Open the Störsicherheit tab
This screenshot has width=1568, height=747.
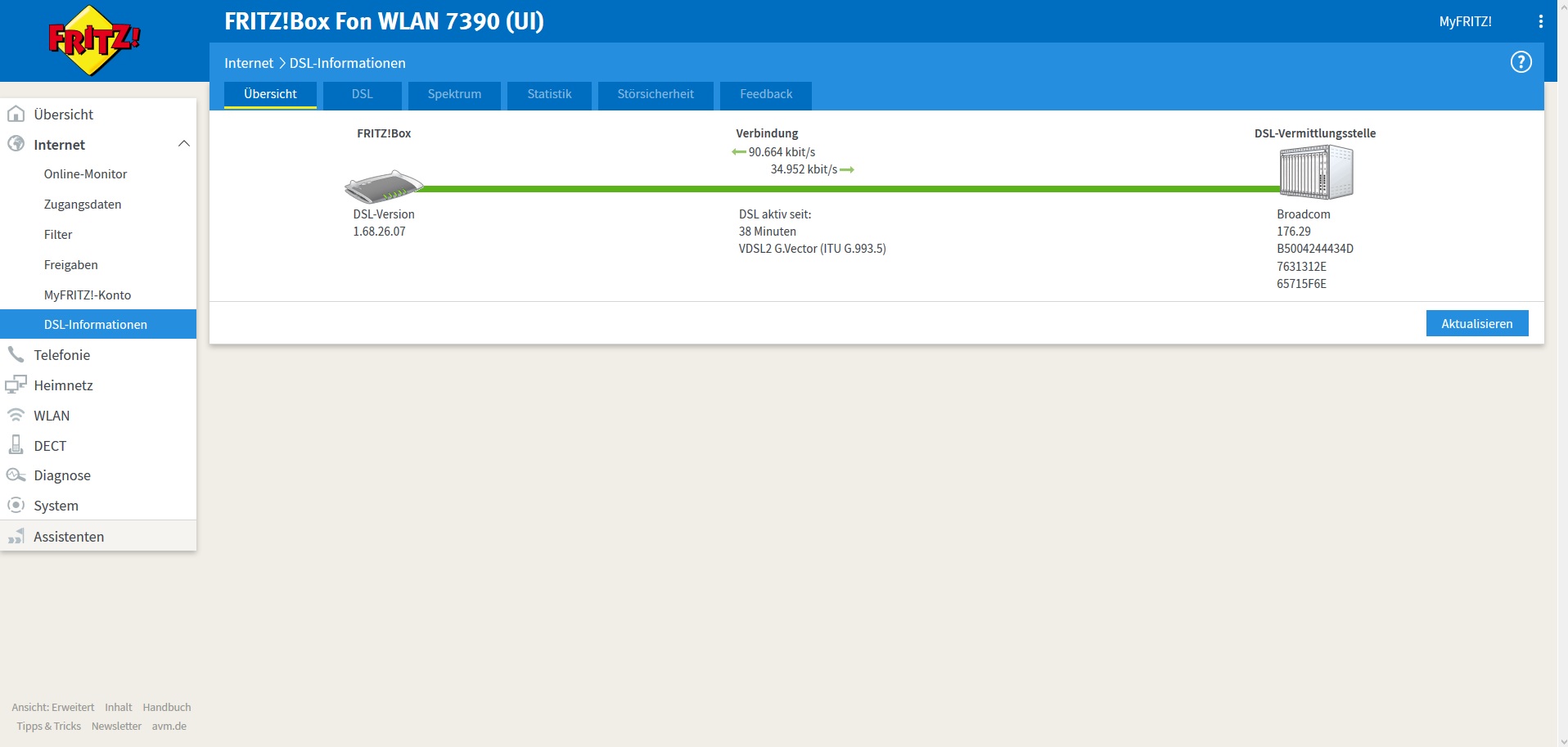[x=655, y=94]
